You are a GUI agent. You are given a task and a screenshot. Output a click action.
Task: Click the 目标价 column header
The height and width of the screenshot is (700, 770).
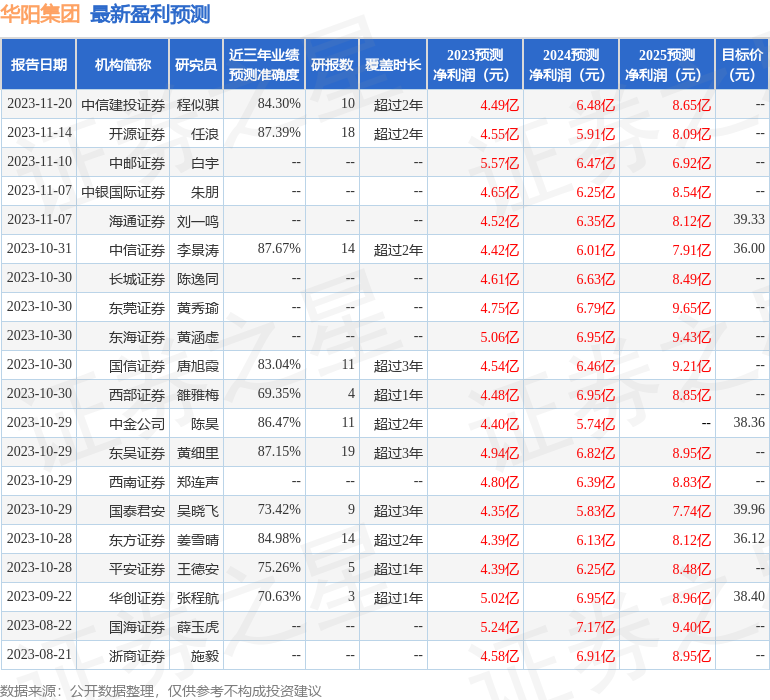pyautogui.click(x=742, y=65)
